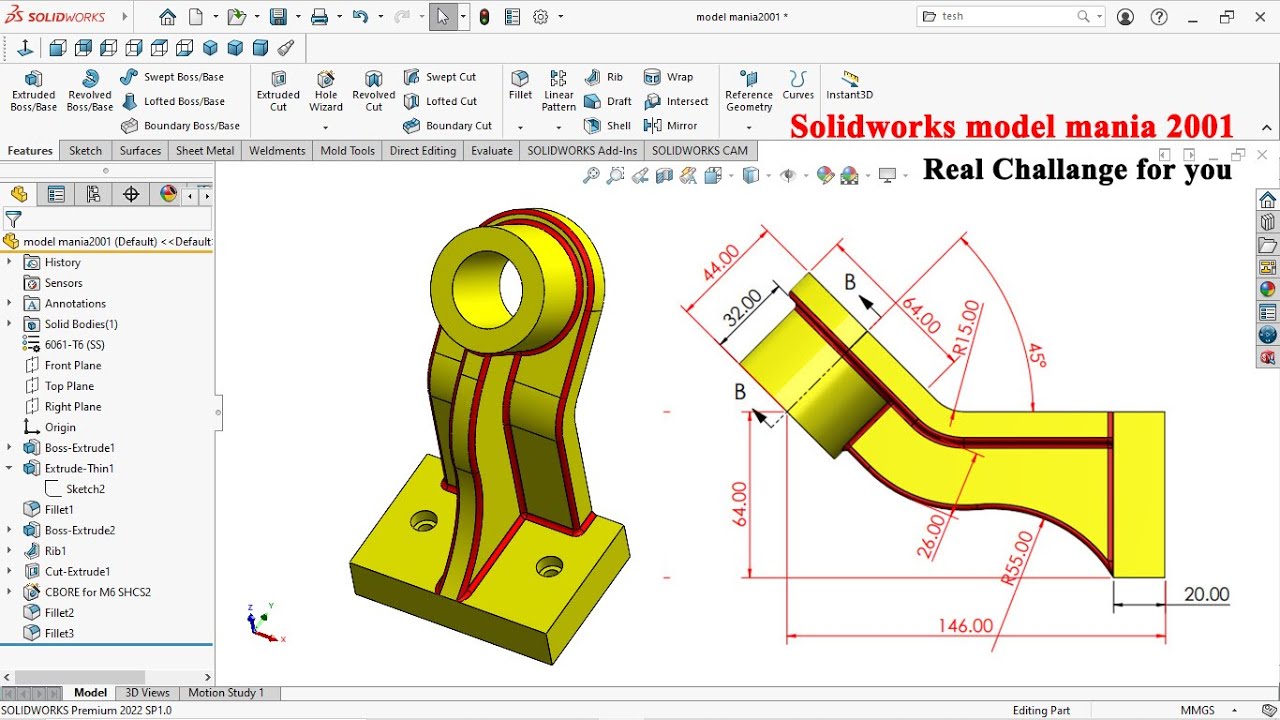
Task: Open FeatureManager design tree tab
Action: (19, 194)
